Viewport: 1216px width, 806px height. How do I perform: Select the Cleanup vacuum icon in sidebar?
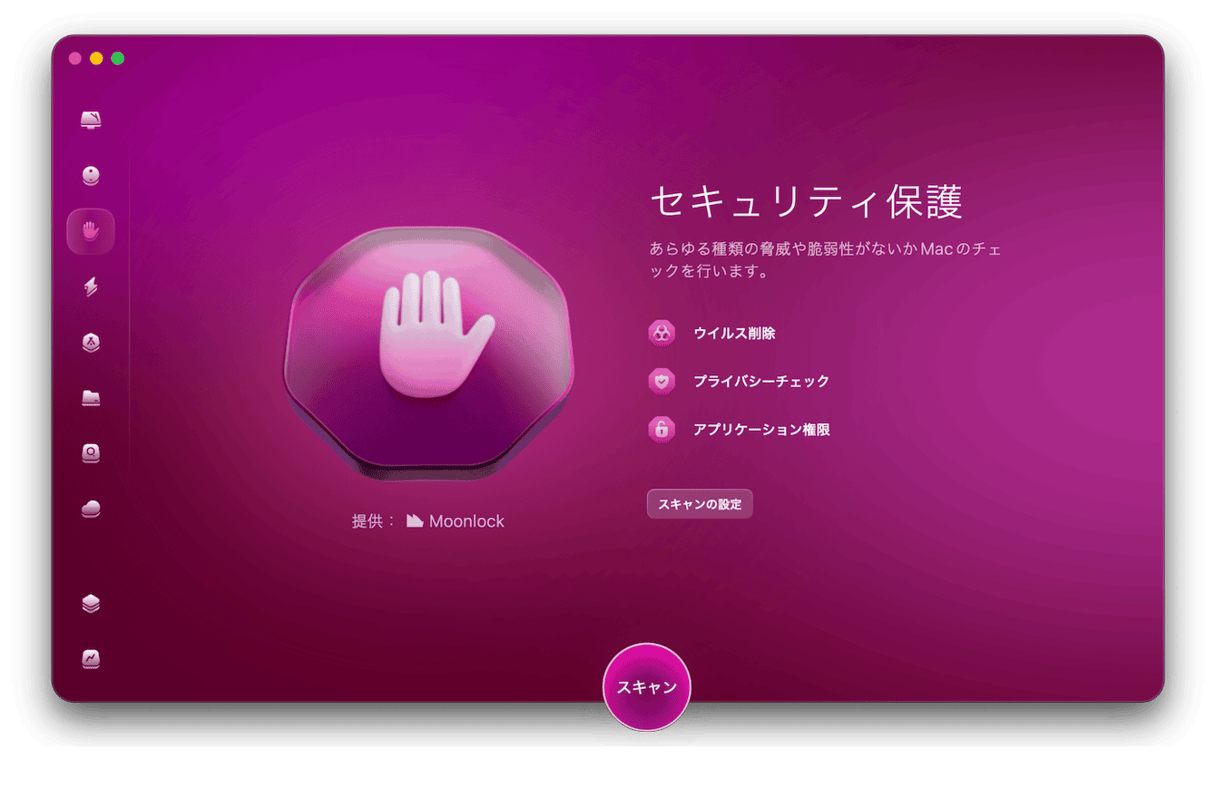tap(91, 176)
